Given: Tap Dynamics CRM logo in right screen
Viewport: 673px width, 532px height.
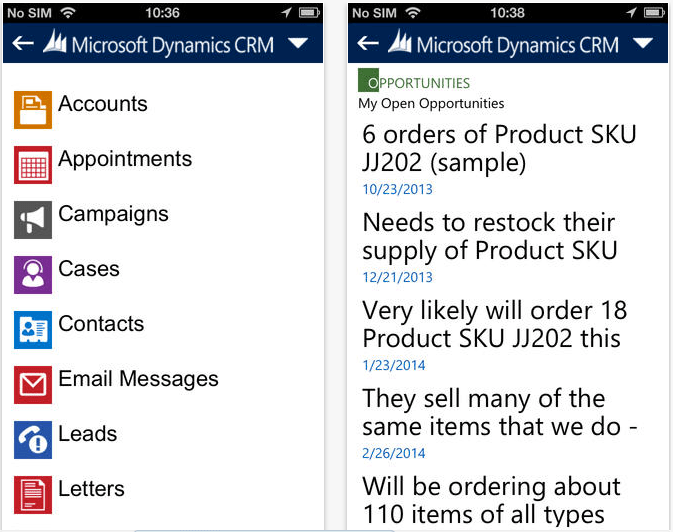Looking at the screenshot, I should click(x=400, y=41).
